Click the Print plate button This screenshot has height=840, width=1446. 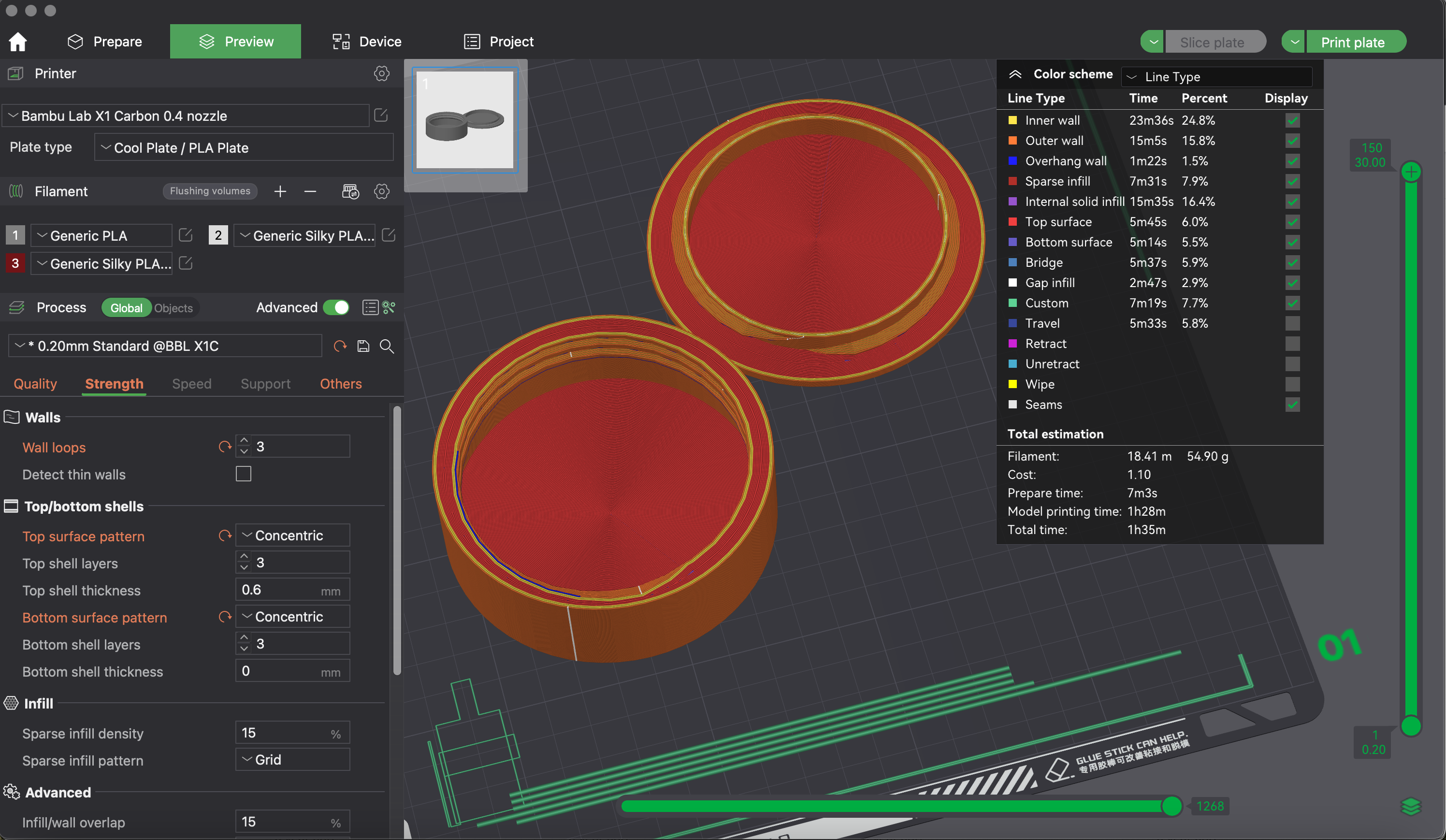(x=1352, y=42)
